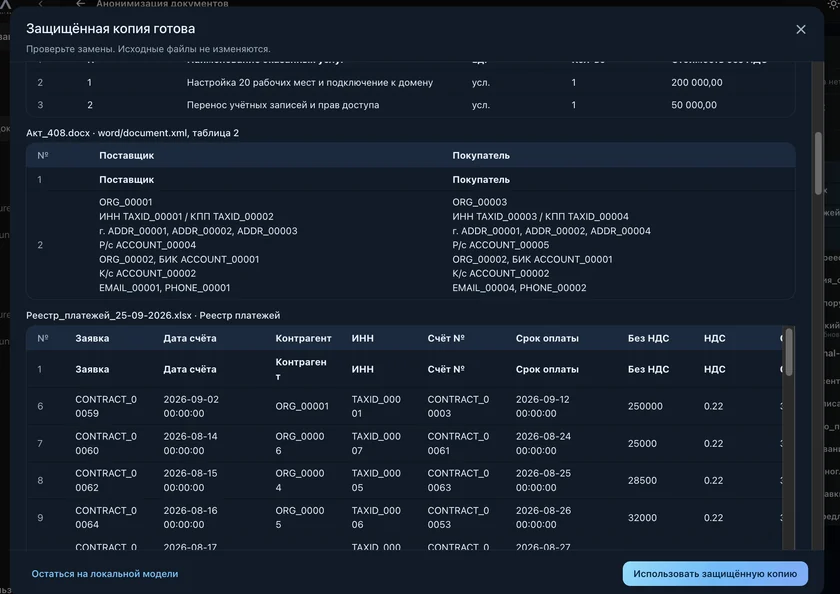Click the CONTRACT_00060 request cell
The width and height of the screenshot is (840, 594).
click(x=106, y=443)
